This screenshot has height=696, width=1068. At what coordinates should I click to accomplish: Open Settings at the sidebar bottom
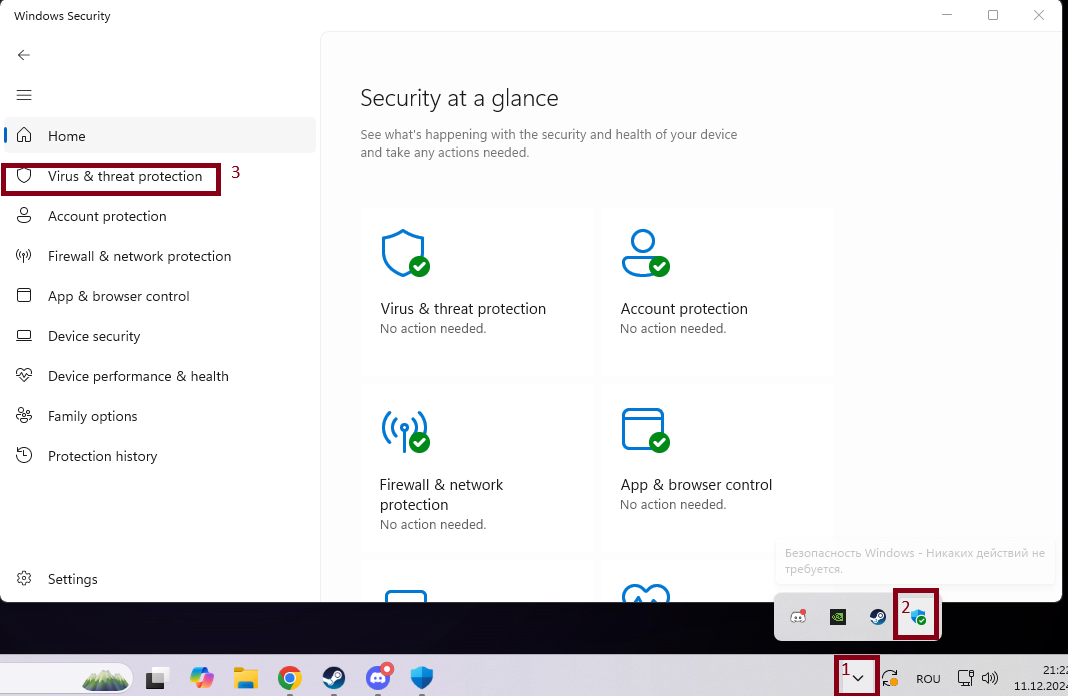[72, 580]
